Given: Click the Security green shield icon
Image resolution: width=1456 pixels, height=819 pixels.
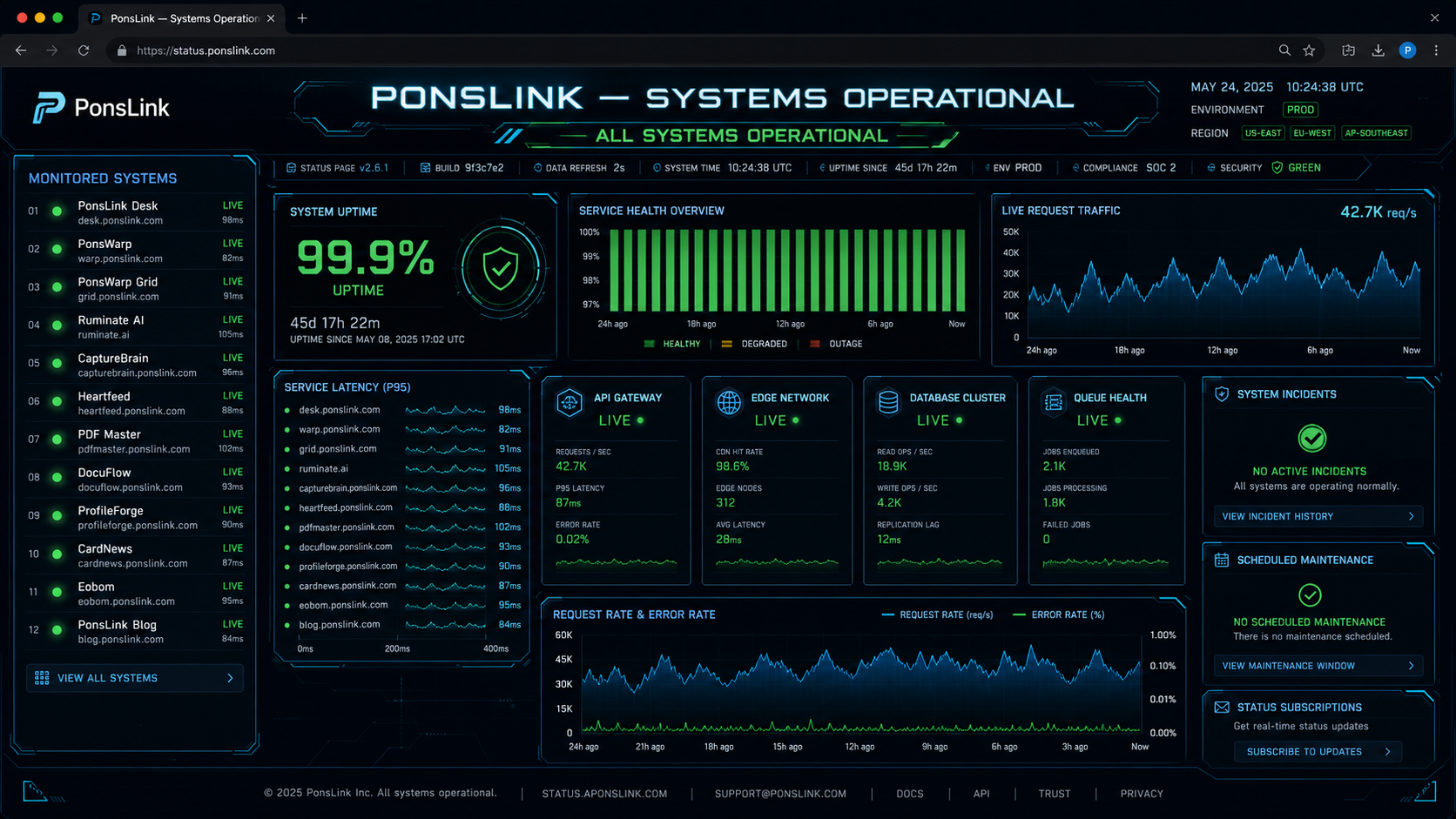Looking at the screenshot, I should tap(1277, 168).
